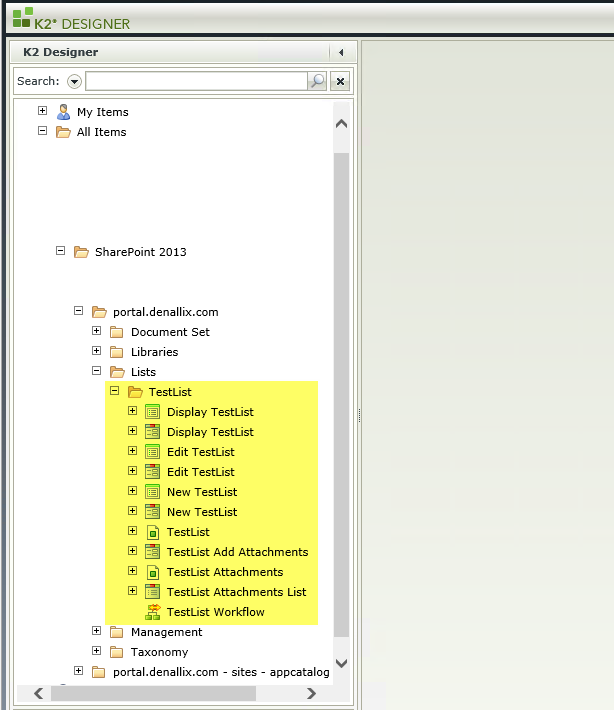Image resolution: width=614 pixels, height=710 pixels.
Task: Click the tree scroll down arrow
Action: (341, 663)
